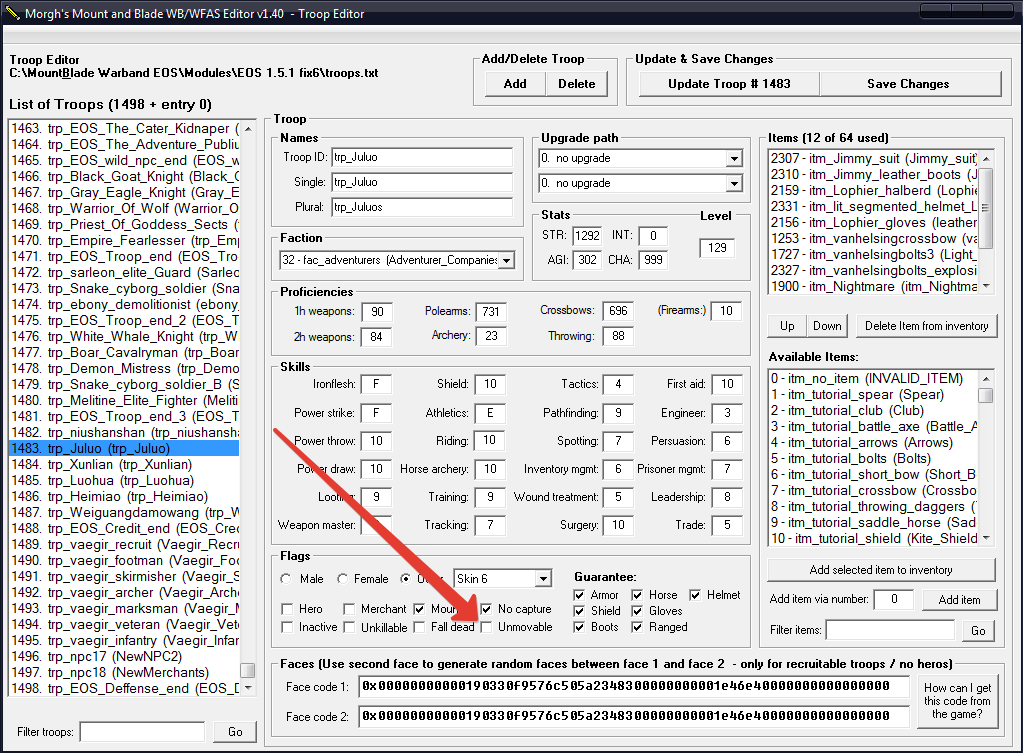Click the Troop ID input field

tap(422, 157)
